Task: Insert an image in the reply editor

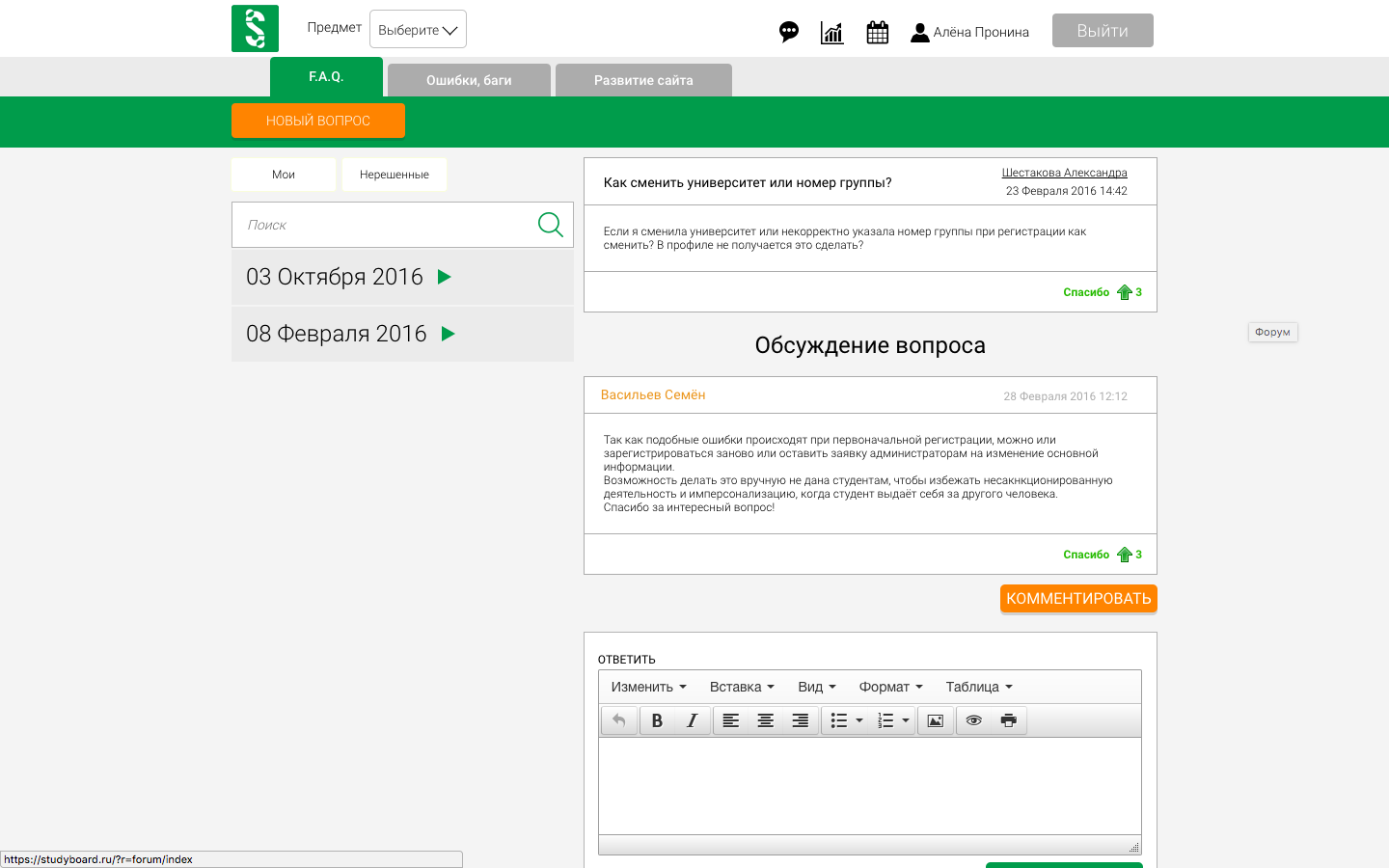Action: point(935,720)
